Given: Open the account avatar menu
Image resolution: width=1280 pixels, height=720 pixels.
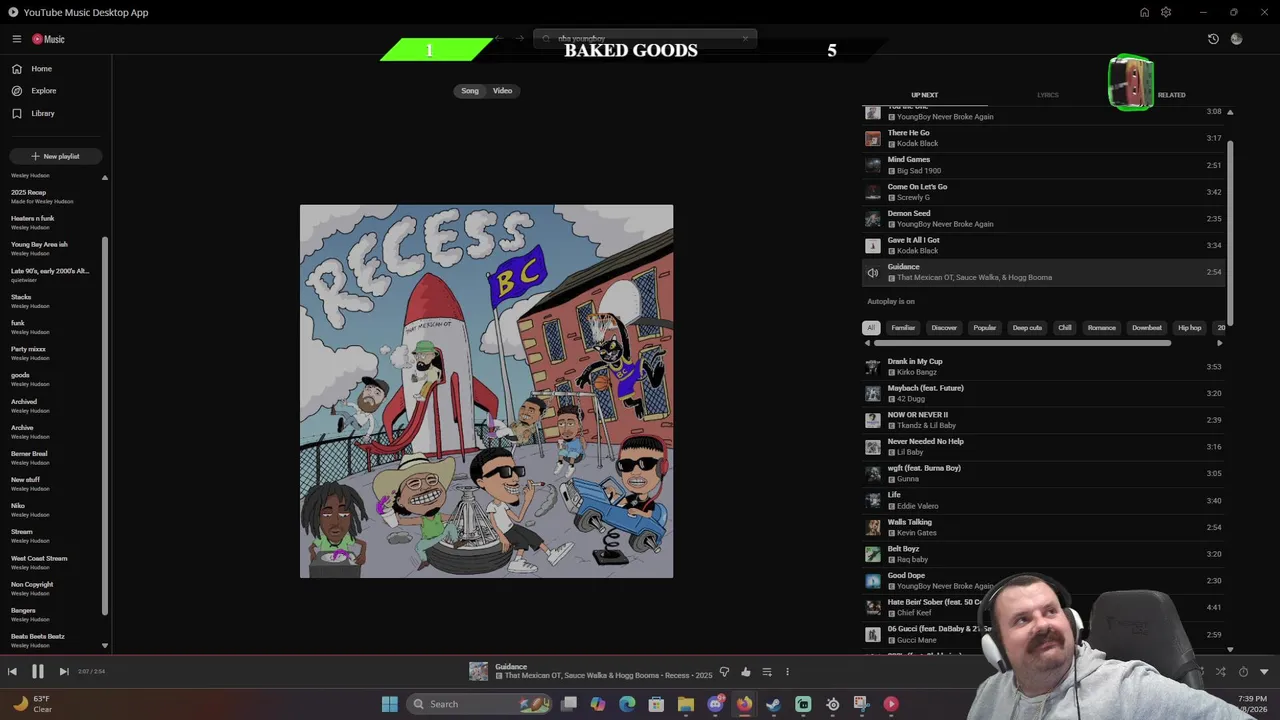Looking at the screenshot, I should (1237, 39).
